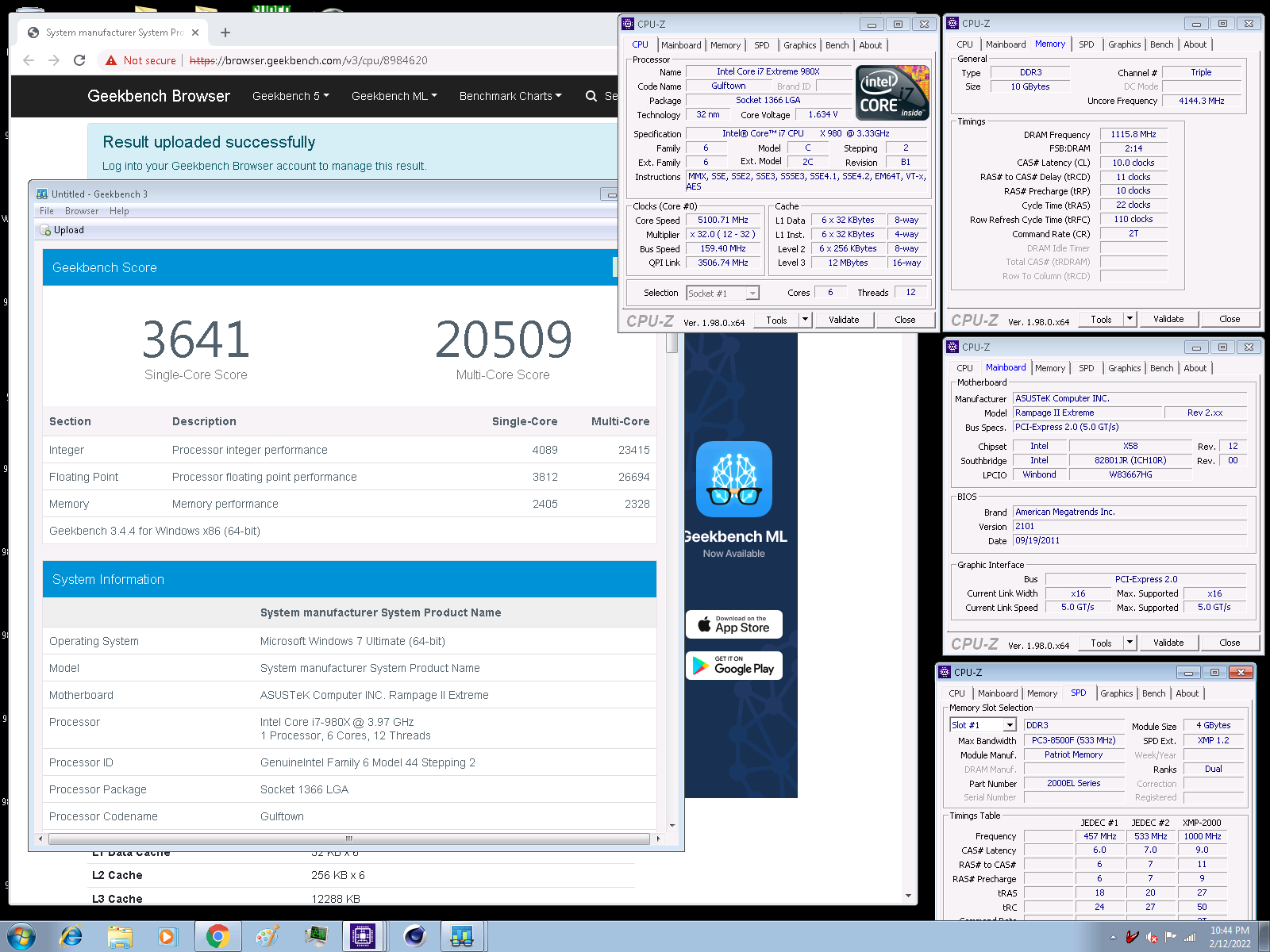The image size is (1270, 952).
Task: Reload the Geekbench Browser page
Action: (x=79, y=60)
